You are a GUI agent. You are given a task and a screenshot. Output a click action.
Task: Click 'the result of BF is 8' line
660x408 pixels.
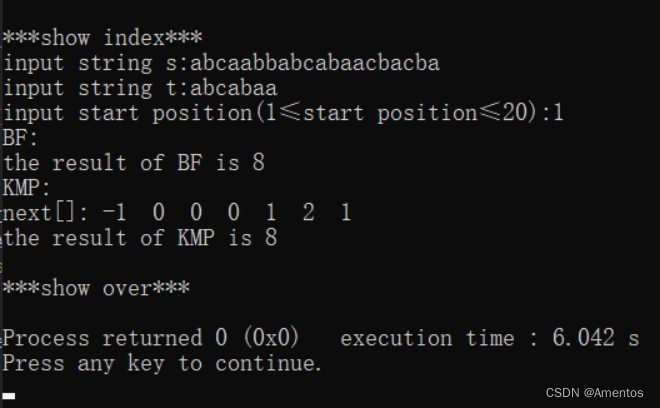tap(134, 163)
